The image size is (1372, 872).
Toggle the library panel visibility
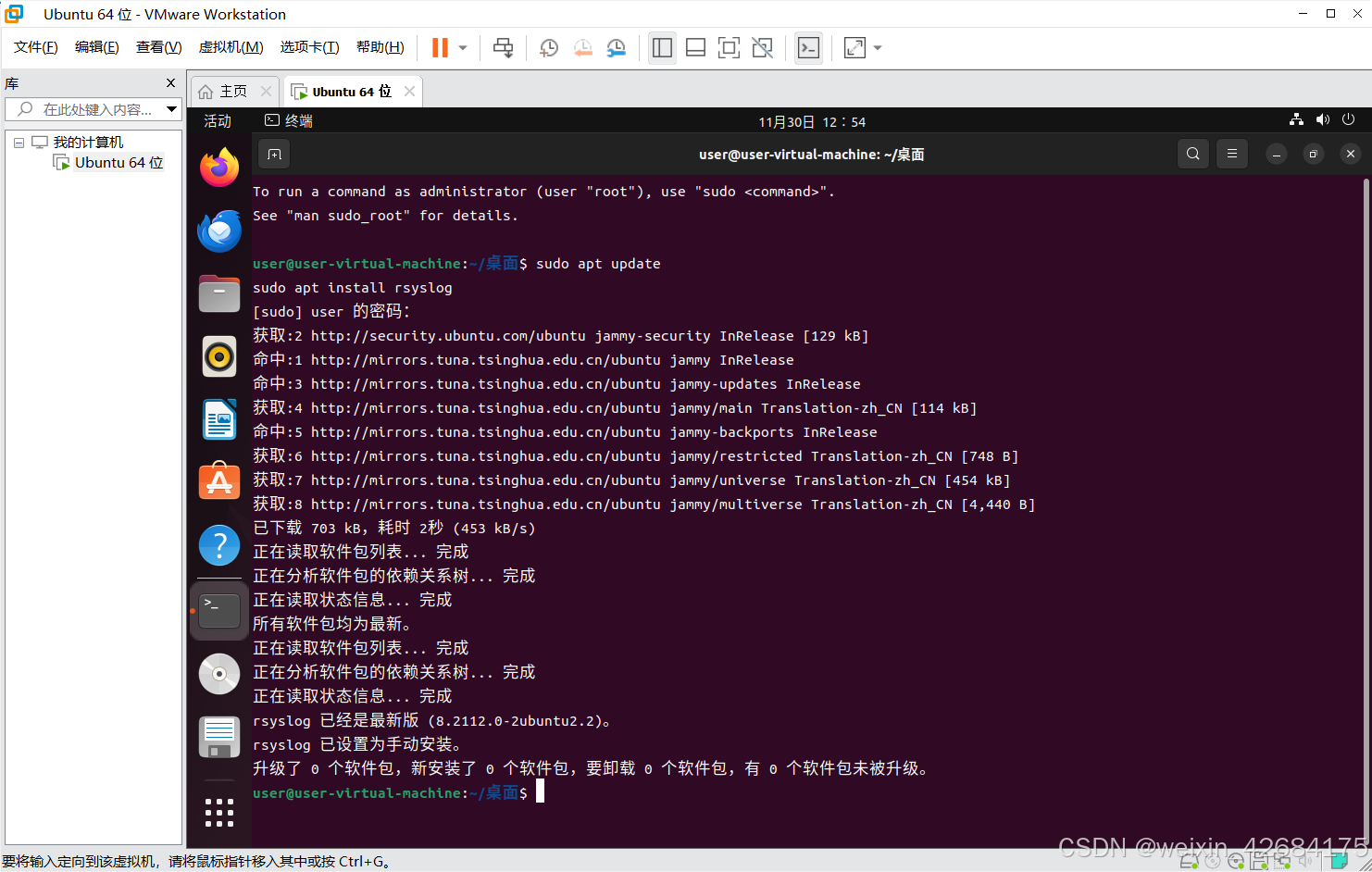[x=662, y=48]
